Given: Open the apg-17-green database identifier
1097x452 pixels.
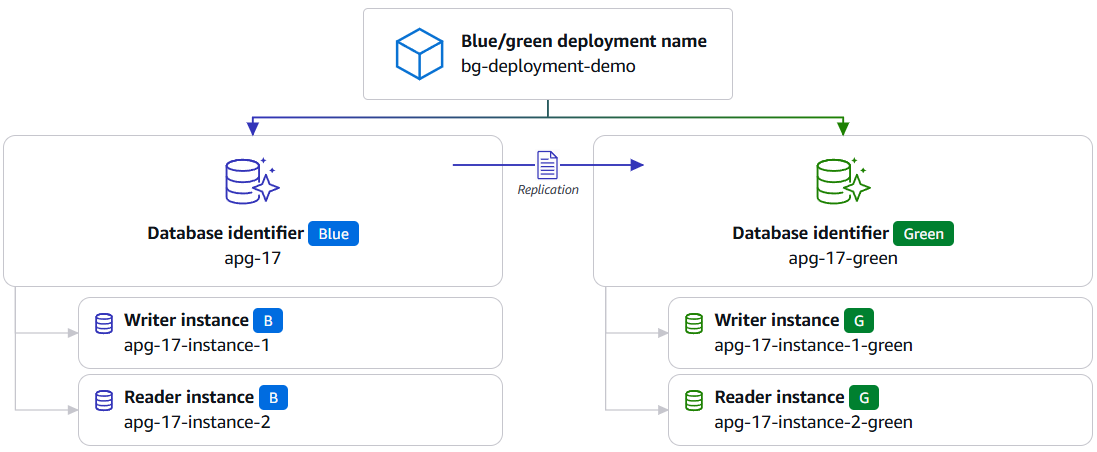Looking at the screenshot, I should 843,259.
